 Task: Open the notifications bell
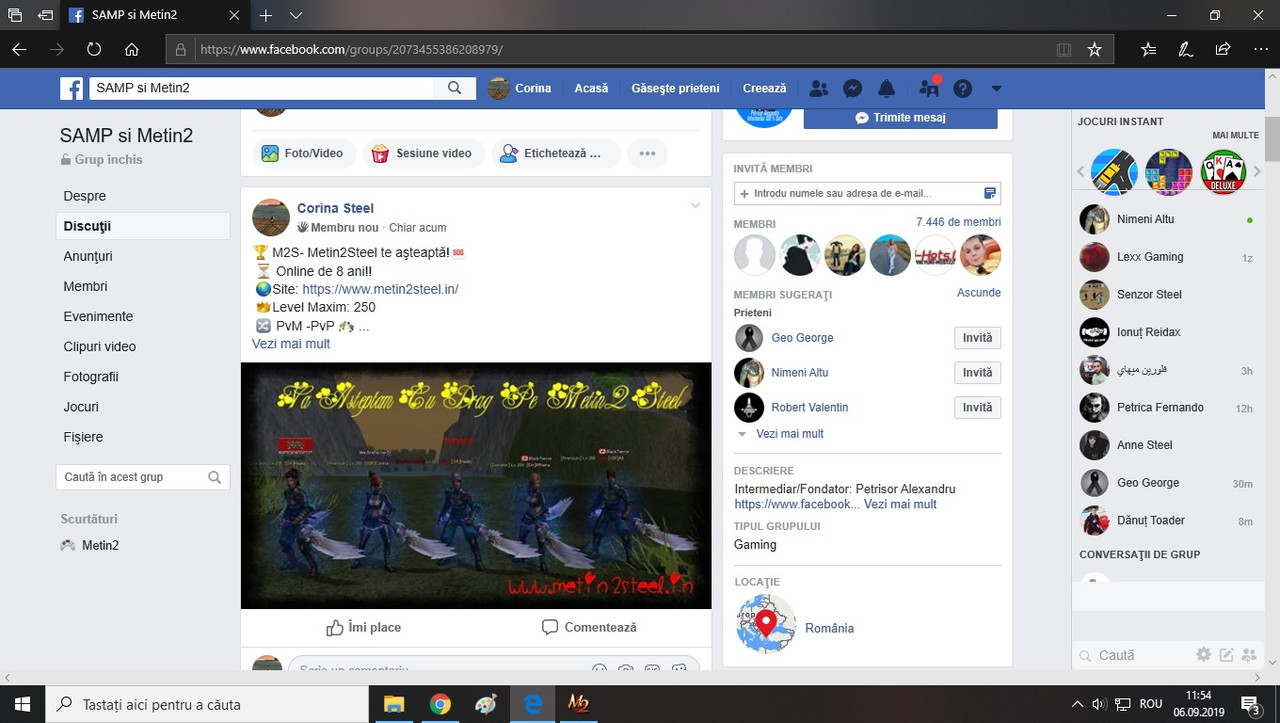(886, 88)
